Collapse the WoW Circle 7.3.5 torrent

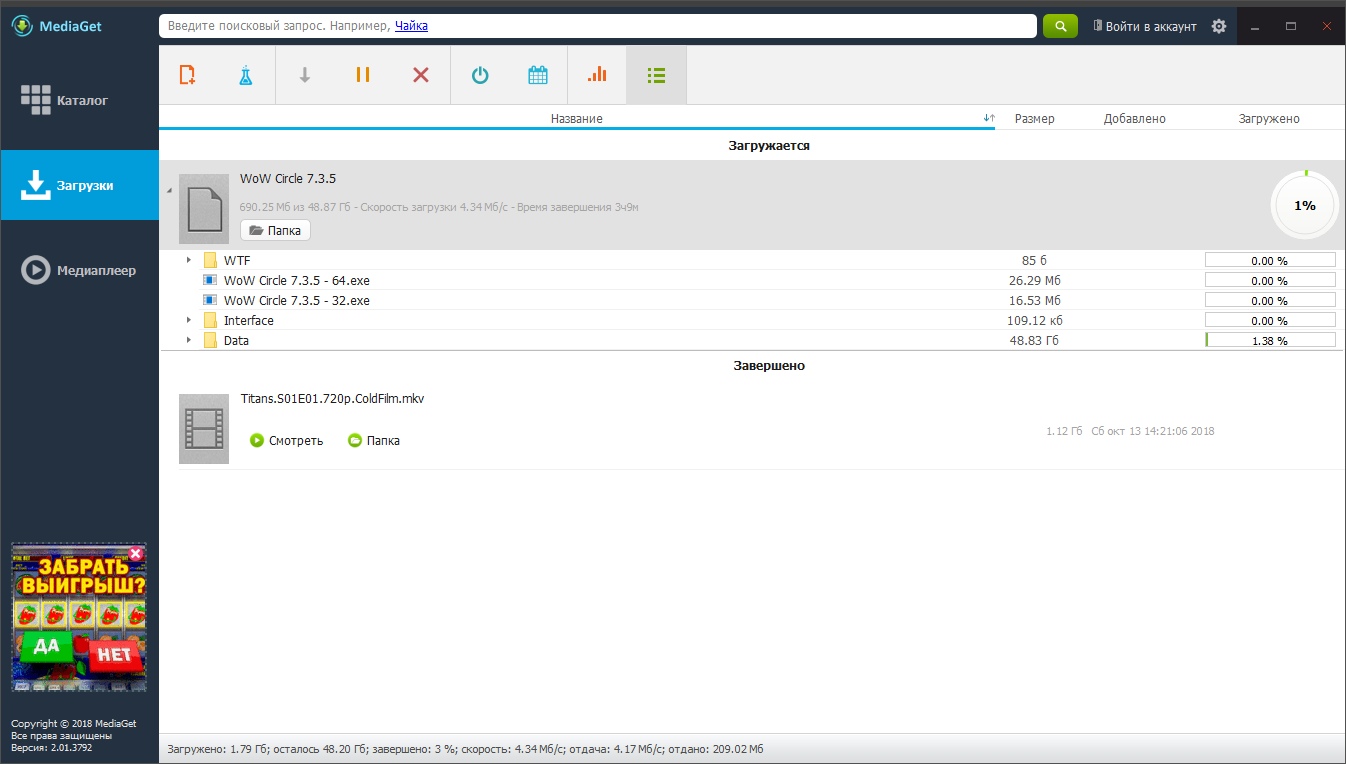pyautogui.click(x=169, y=190)
